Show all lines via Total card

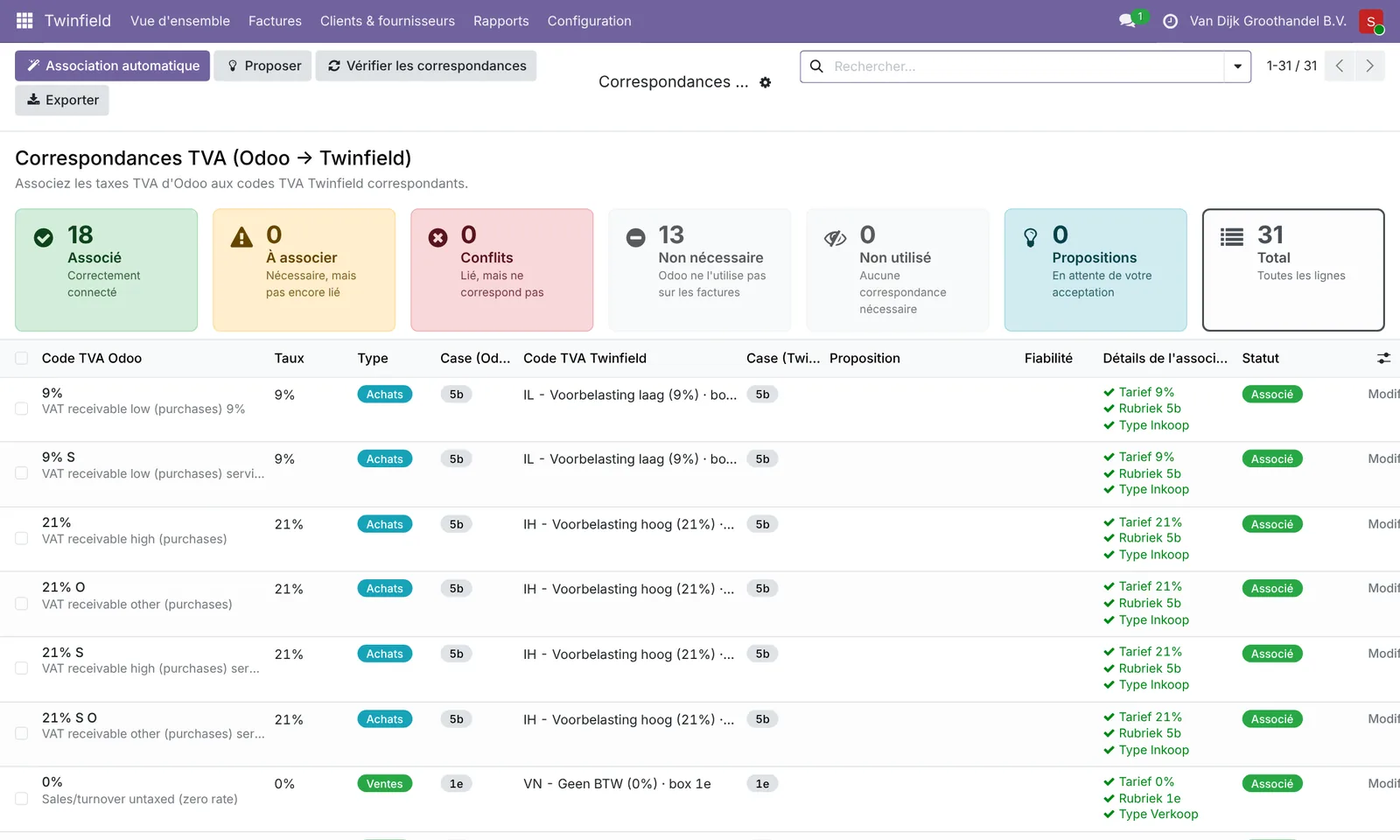[1293, 269]
